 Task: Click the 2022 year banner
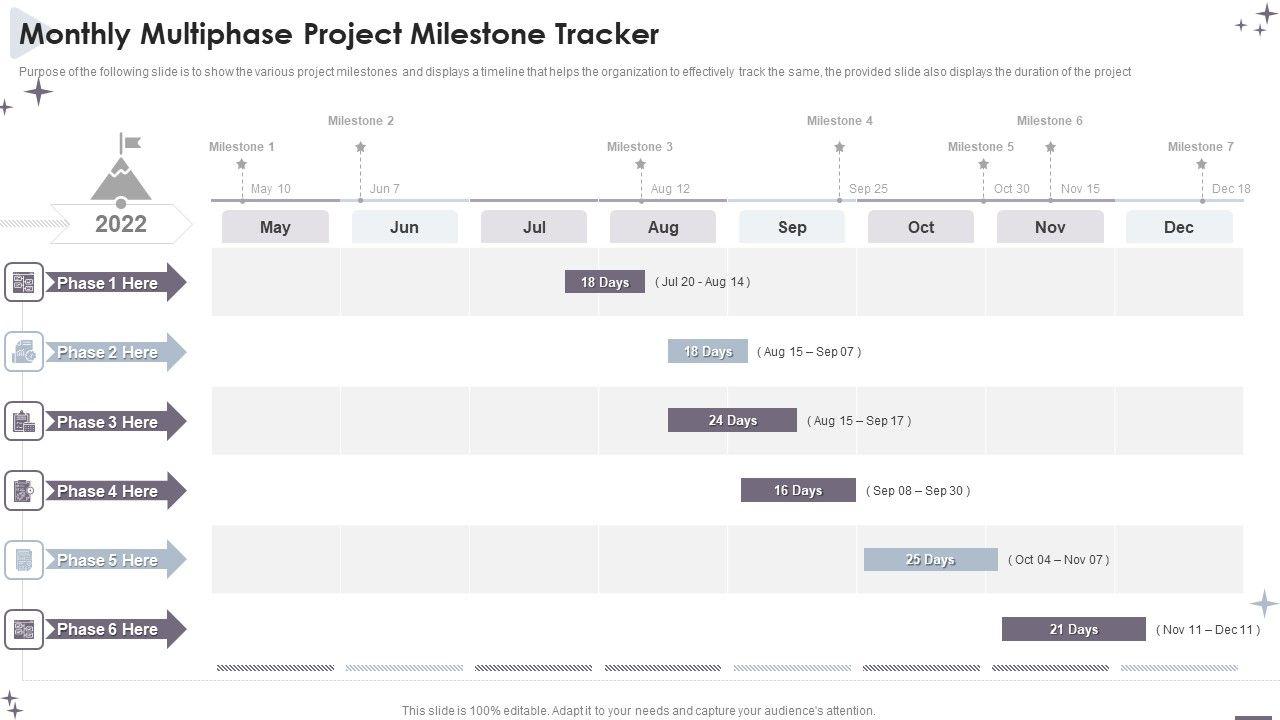(121, 224)
